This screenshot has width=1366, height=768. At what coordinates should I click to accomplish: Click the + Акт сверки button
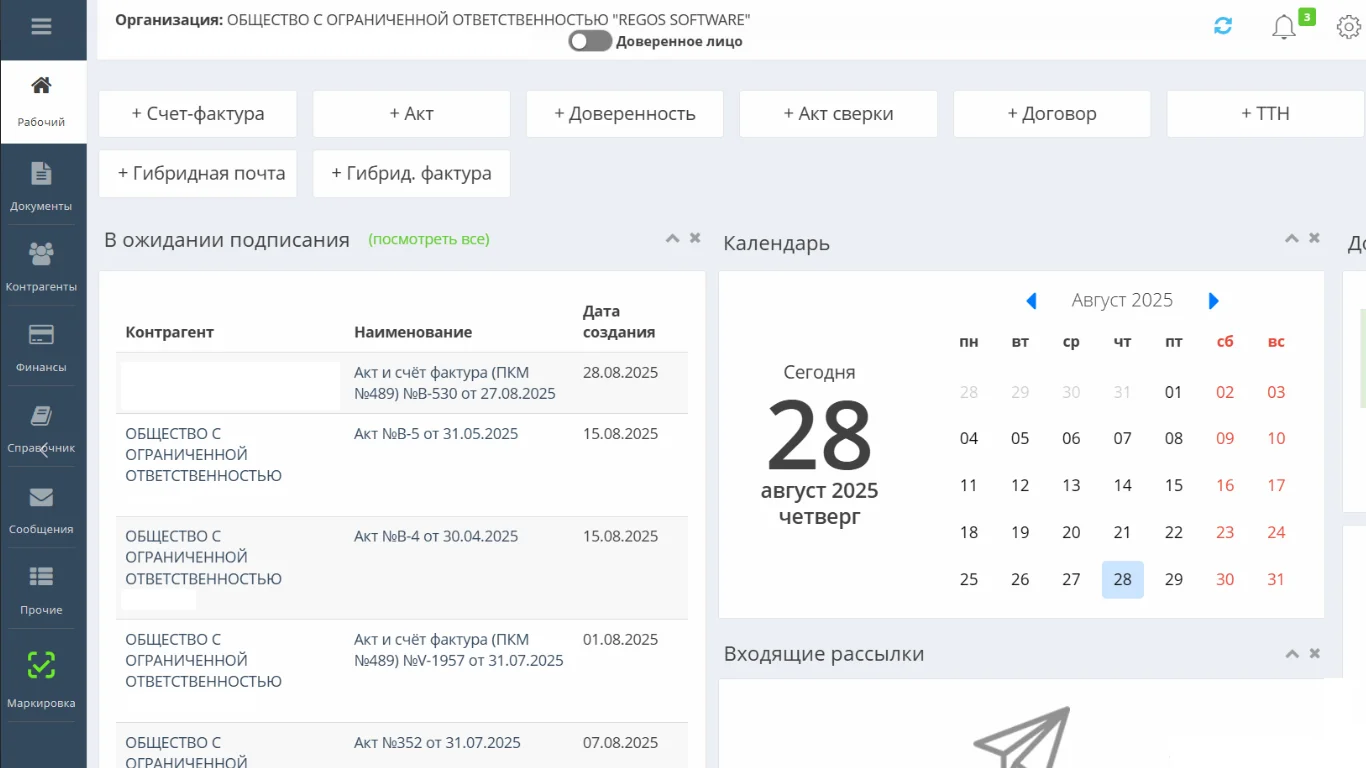(838, 114)
